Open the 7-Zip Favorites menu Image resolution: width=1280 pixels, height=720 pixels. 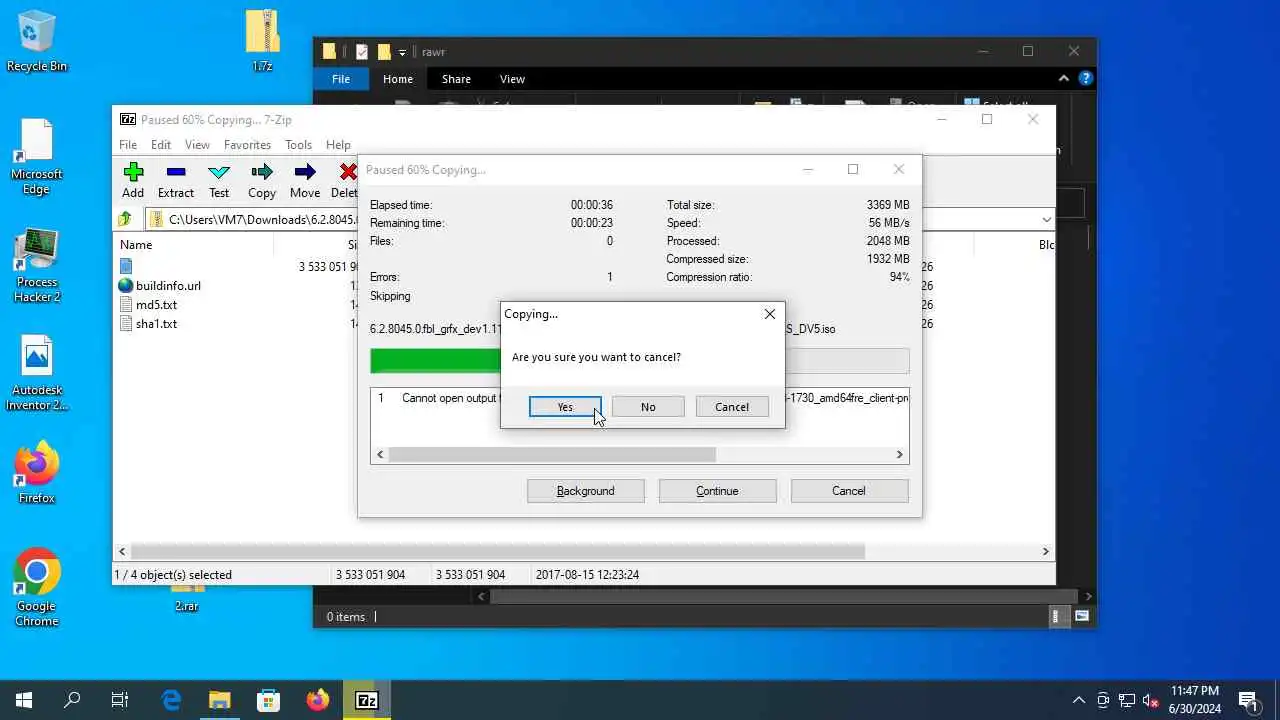point(247,145)
